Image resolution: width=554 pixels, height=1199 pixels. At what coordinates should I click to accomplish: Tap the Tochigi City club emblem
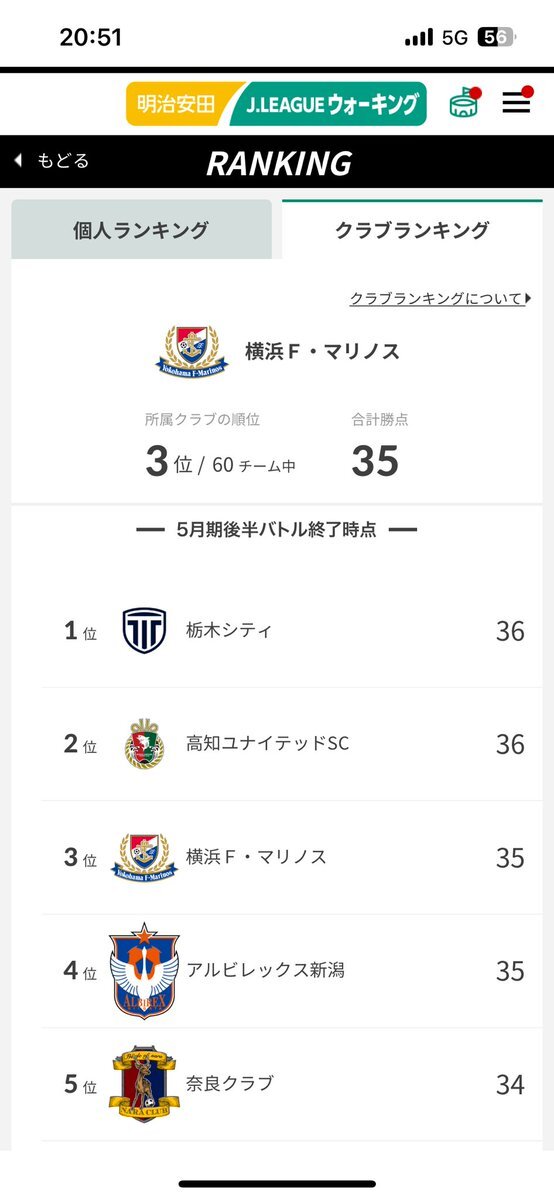pyautogui.click(x=145, y=630)
